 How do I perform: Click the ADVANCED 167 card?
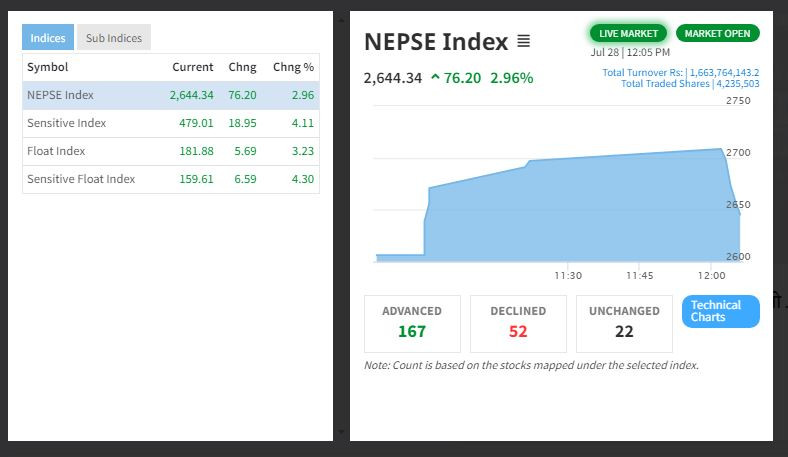click(412, 323)
